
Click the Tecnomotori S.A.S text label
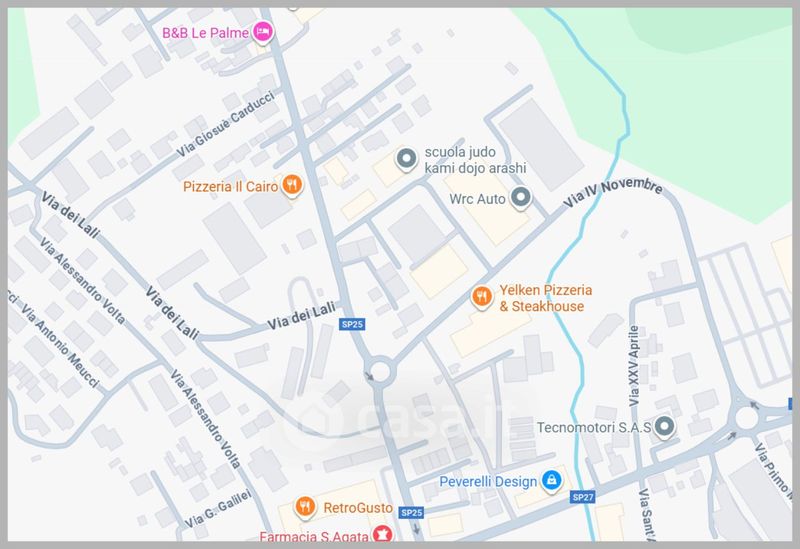594,427
